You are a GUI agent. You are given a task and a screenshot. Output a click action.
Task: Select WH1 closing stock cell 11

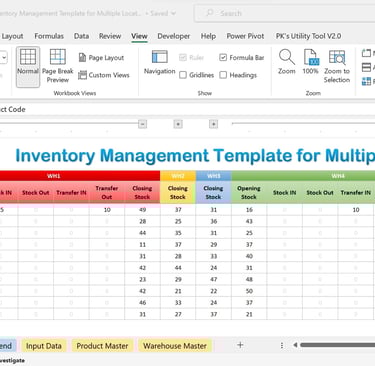[142, 245]
